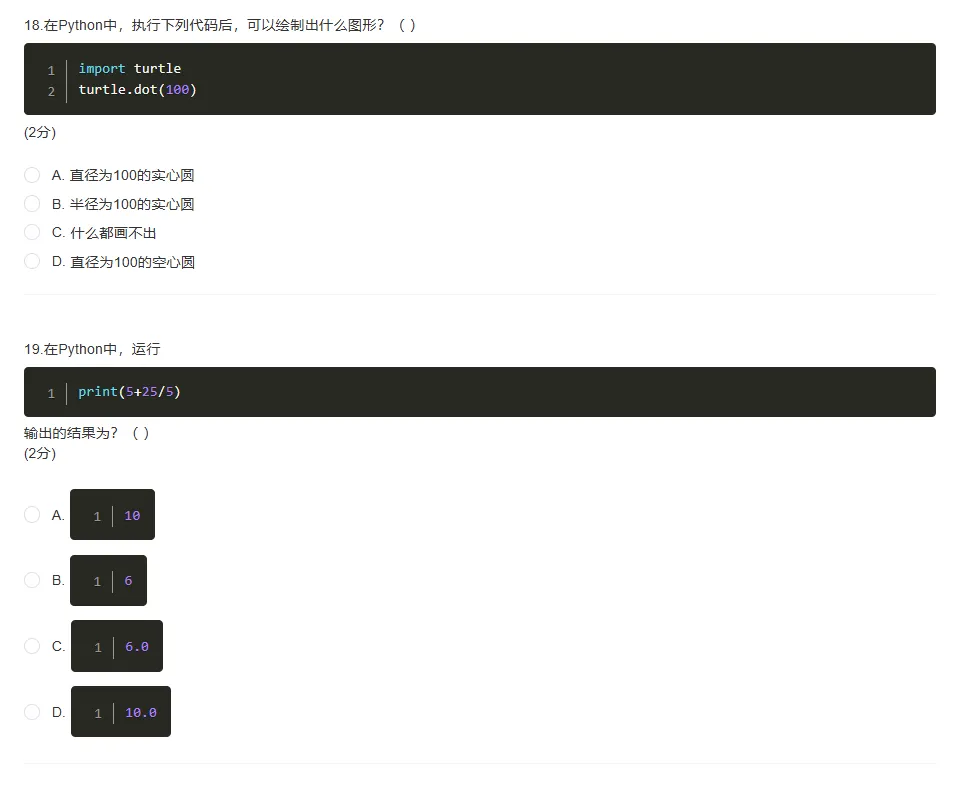Image resolution: width=978 pixels, height=788 pixels.
Task: Choose question 19 radio for answer 10.0
Action: (32, 712)
